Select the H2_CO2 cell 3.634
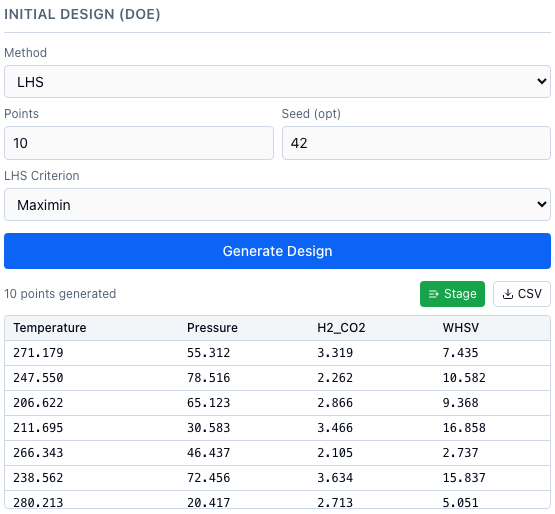The width and height of the screenshot is (555, 514). [x=335, y=478]
